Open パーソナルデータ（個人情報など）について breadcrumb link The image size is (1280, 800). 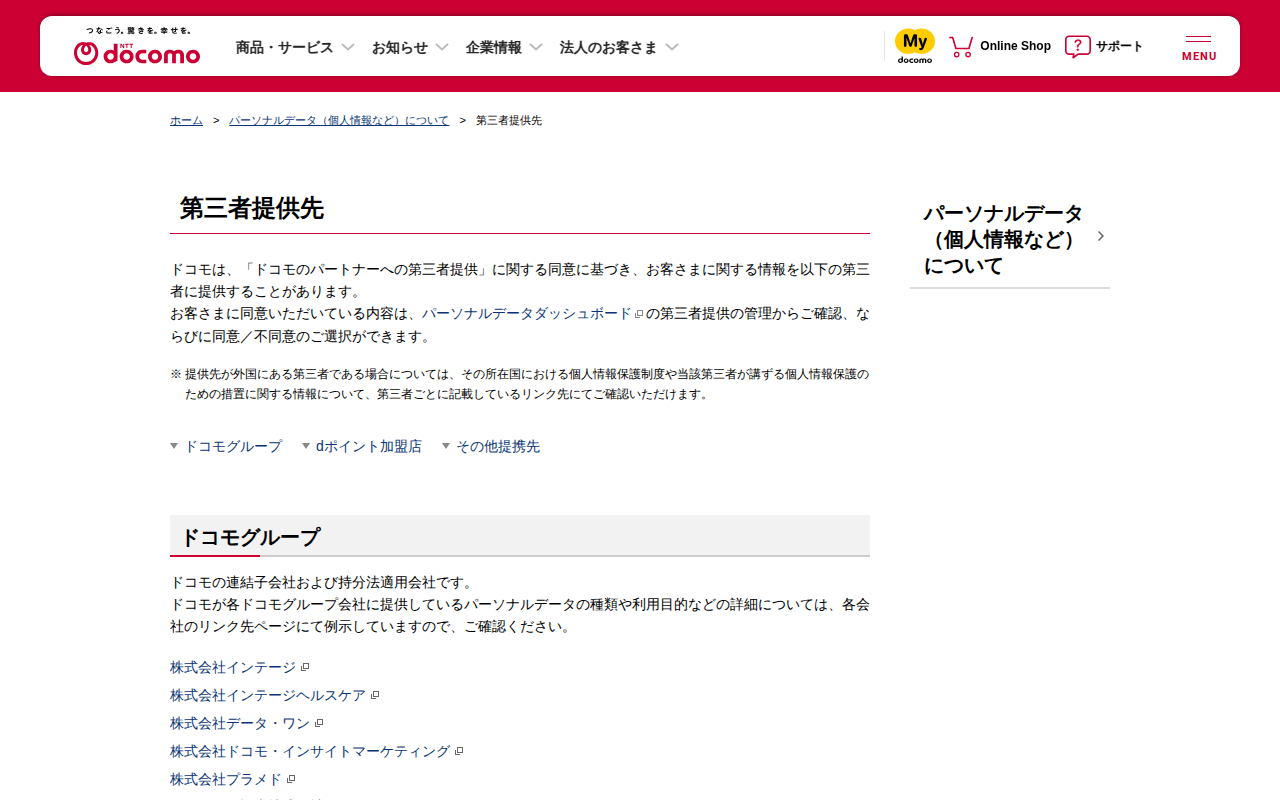click(x=339, y=120)
